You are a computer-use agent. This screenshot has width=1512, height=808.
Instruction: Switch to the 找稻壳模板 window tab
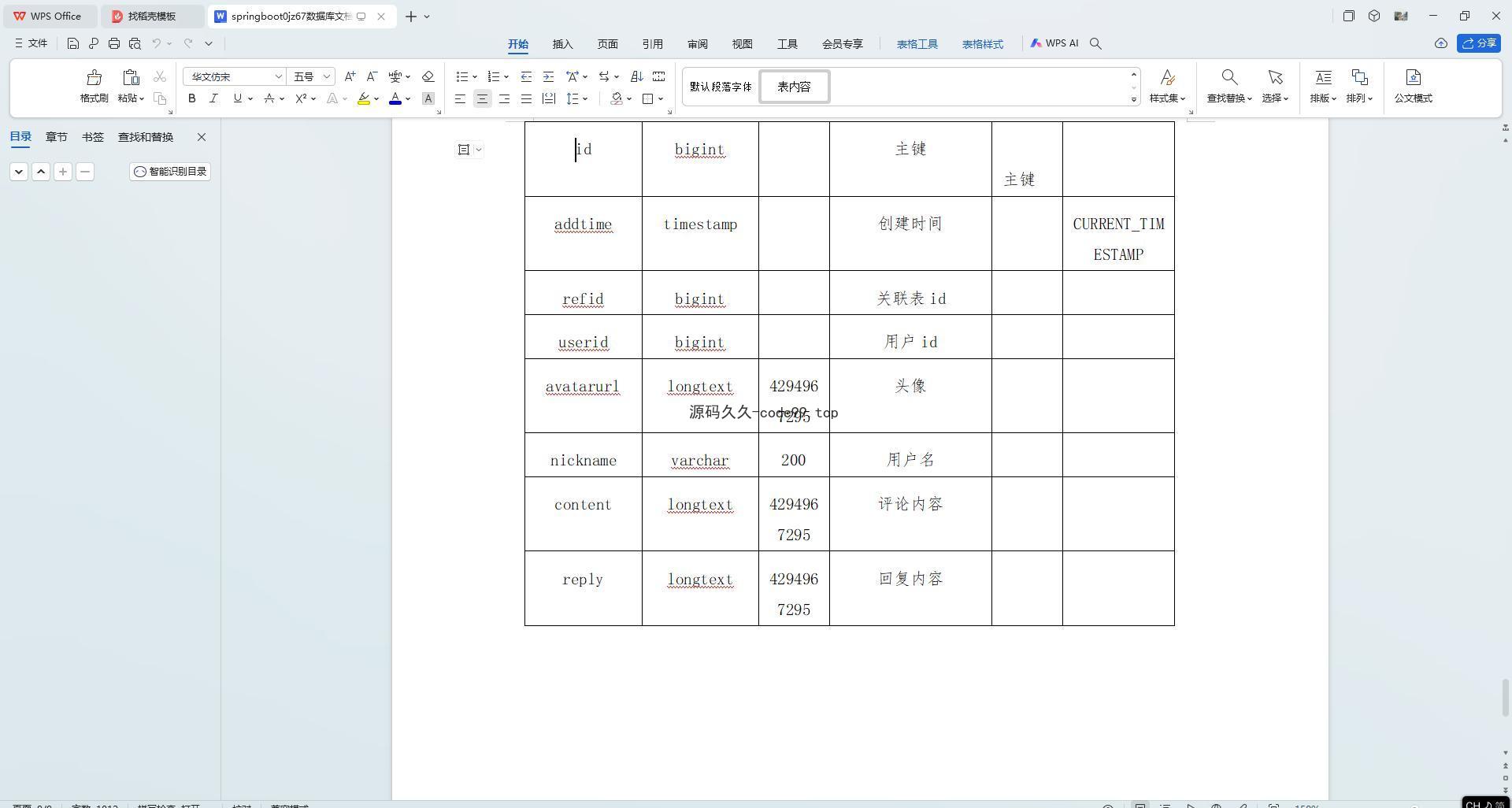pyautogui.click(x=152, y=16)
